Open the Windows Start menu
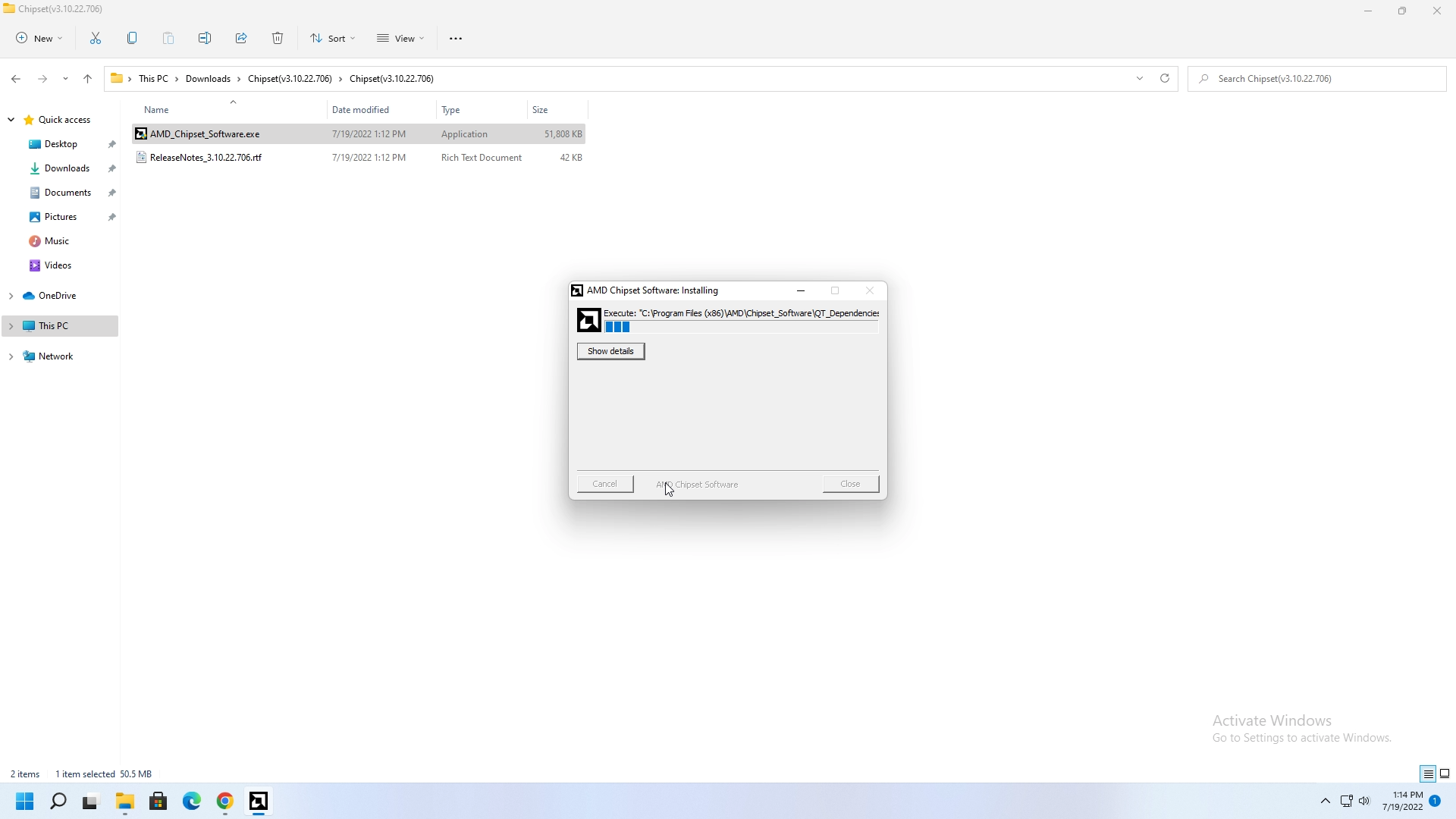This screenshot has height=819, width=1456. point(25,802)
